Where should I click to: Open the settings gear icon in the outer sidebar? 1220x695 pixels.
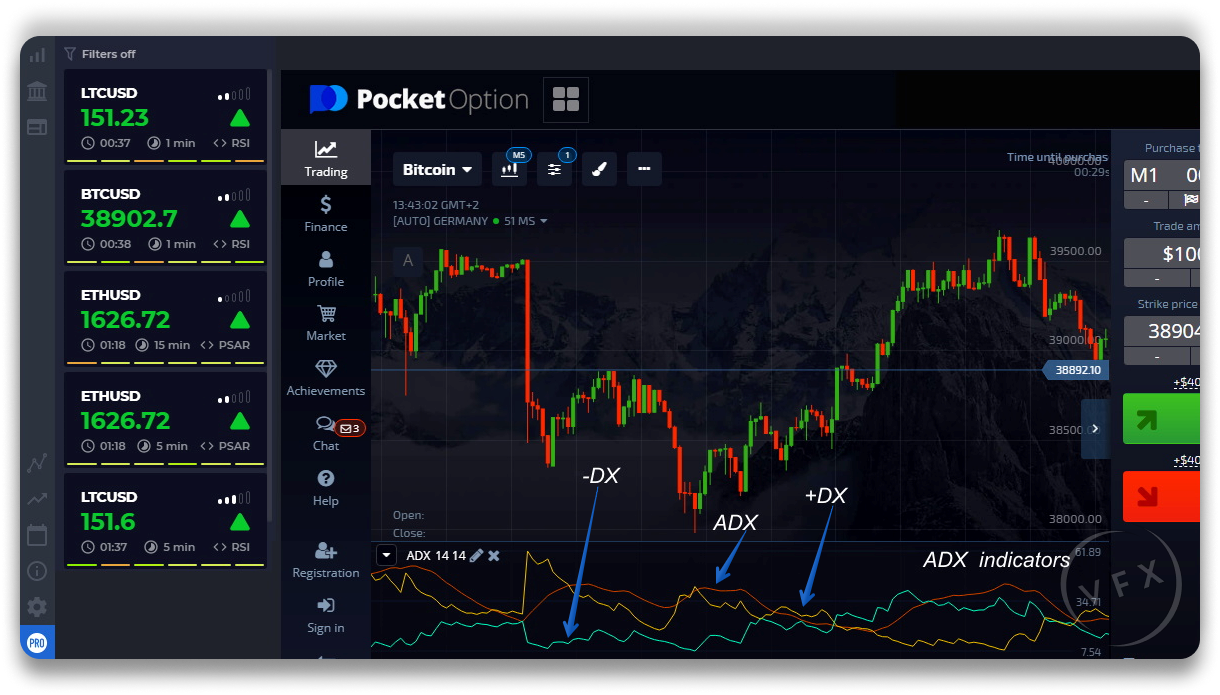(37, 607)
